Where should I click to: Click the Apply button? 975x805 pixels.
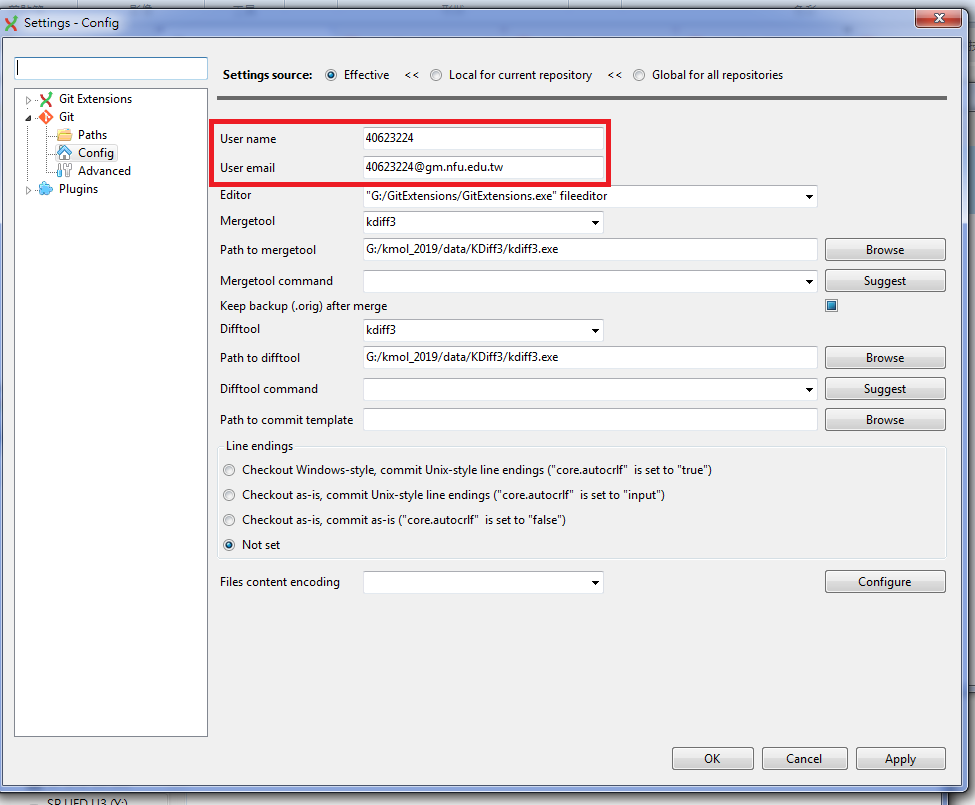pyautogui.click(x=900, y=759)
